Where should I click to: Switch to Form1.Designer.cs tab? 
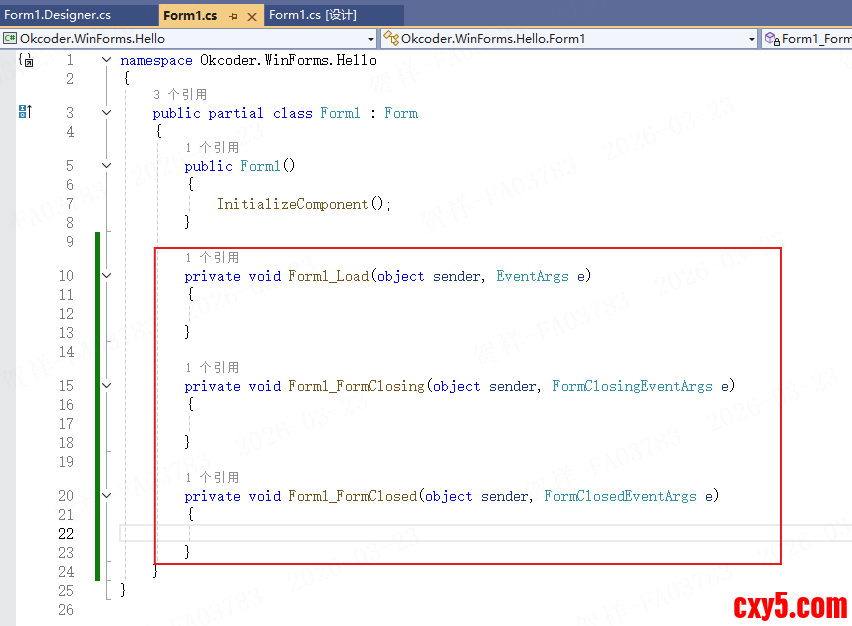coord(57,15)
